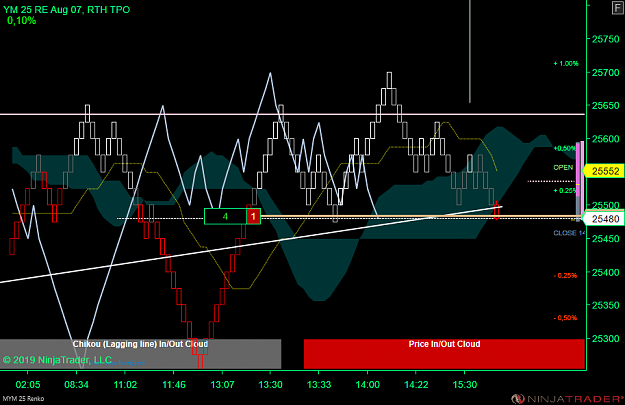Click the 25300 price axis label

pyautogui.click(x=605, y=338)
